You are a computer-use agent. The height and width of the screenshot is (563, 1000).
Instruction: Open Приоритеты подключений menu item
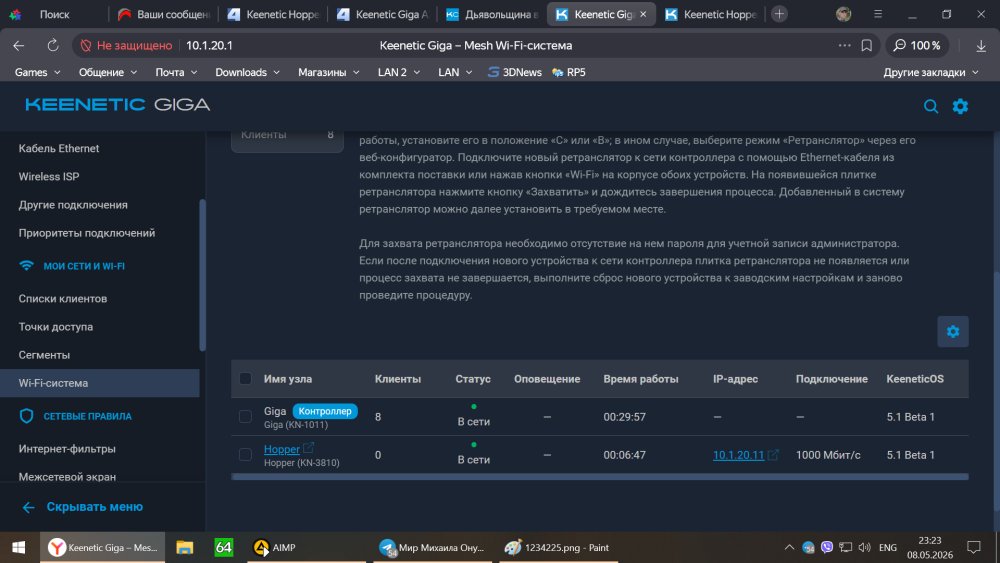(x=99, y=233)
